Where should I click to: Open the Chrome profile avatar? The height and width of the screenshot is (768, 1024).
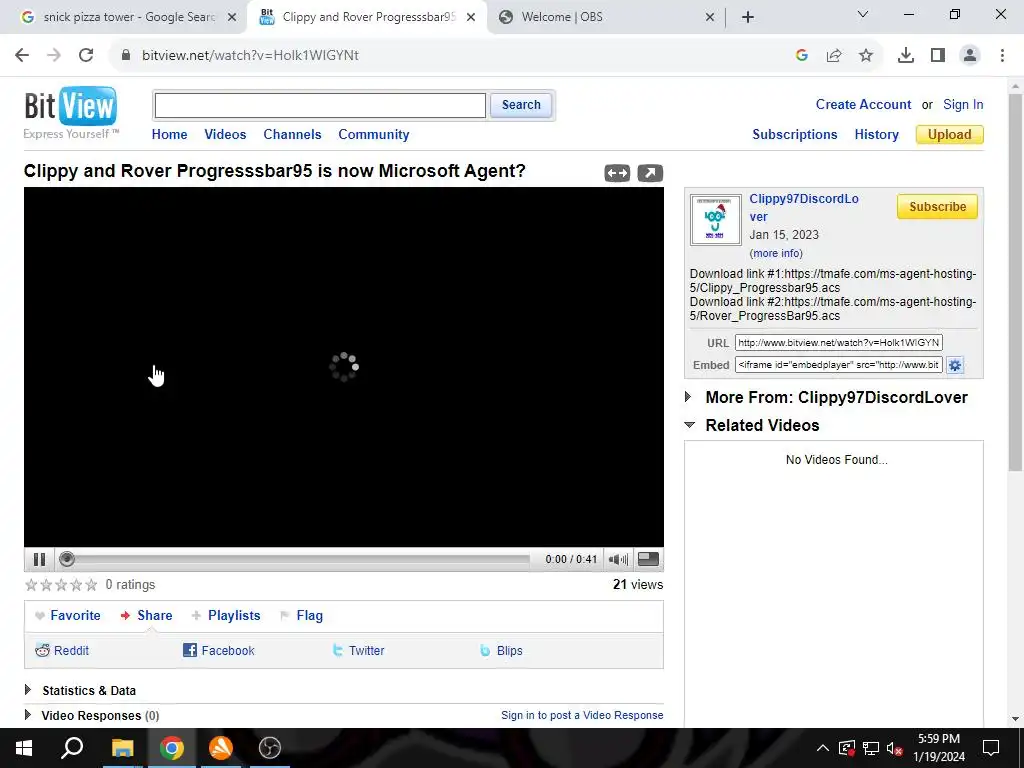click(x=970, y=56)
